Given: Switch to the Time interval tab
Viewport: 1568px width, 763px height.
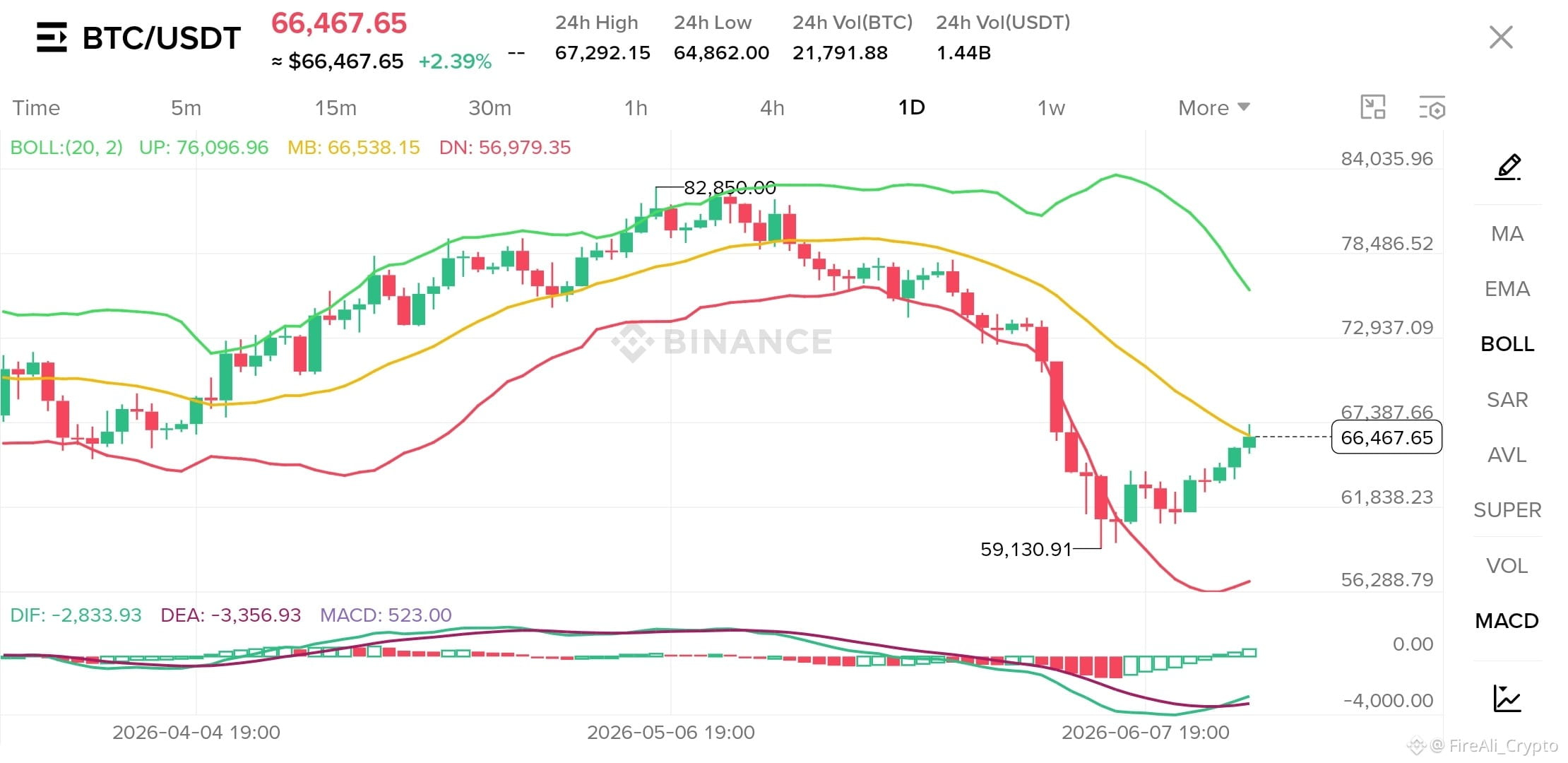Looking at the screenshot, I should click(36, 108).
